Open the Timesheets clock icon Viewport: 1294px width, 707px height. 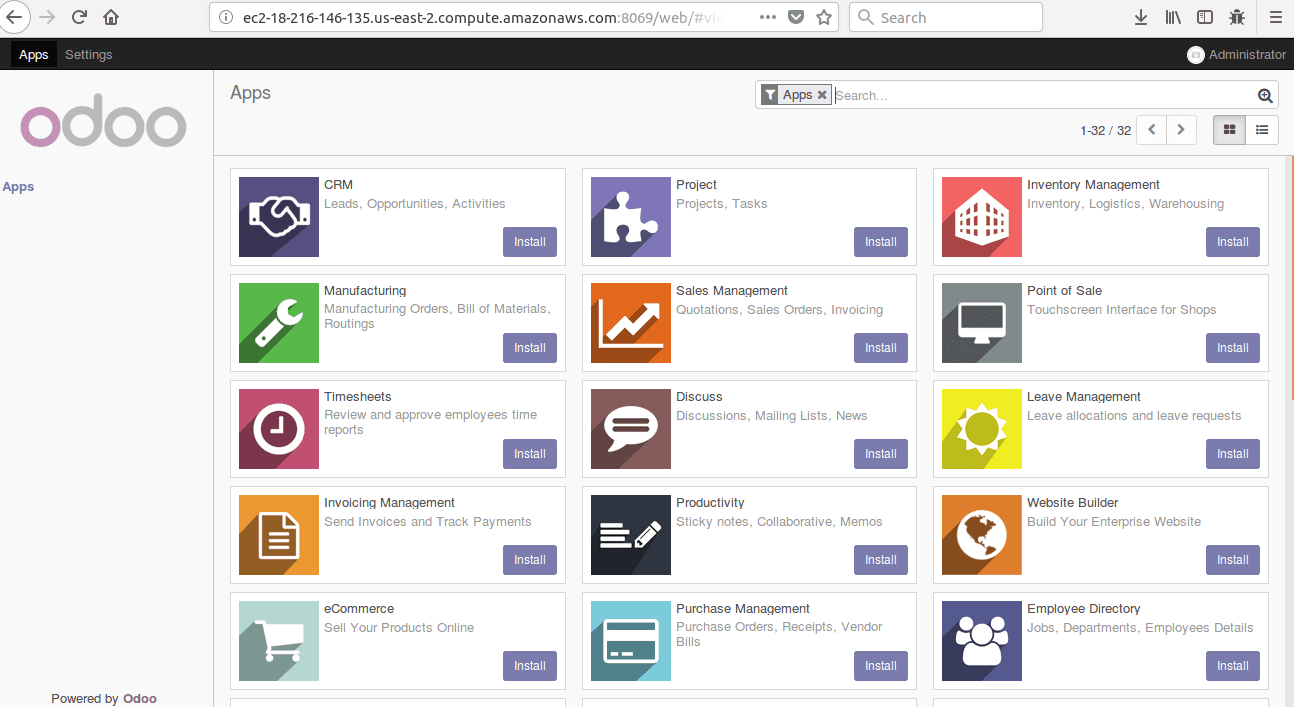(279, 429)
